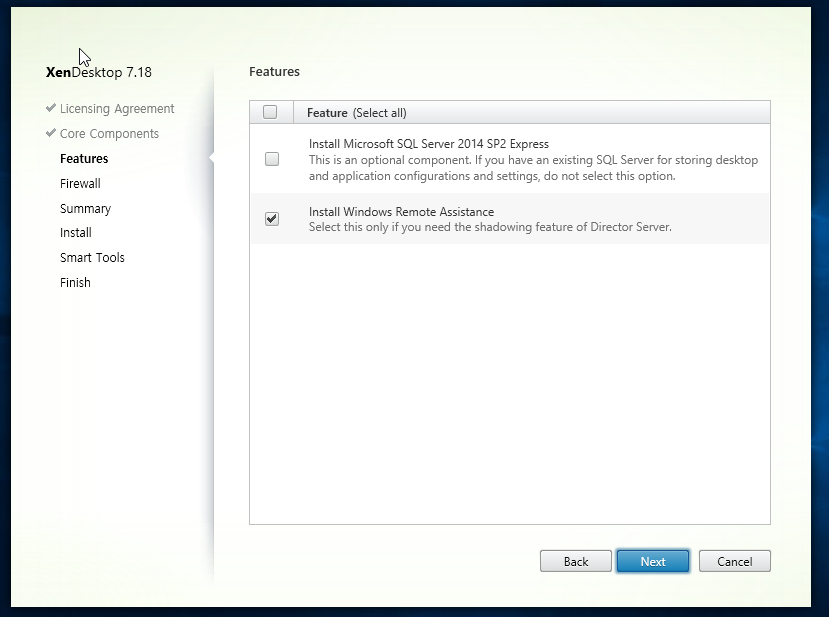Click the Features page heading
Screen dimensions: 829x617
click(x=274, y=71)
